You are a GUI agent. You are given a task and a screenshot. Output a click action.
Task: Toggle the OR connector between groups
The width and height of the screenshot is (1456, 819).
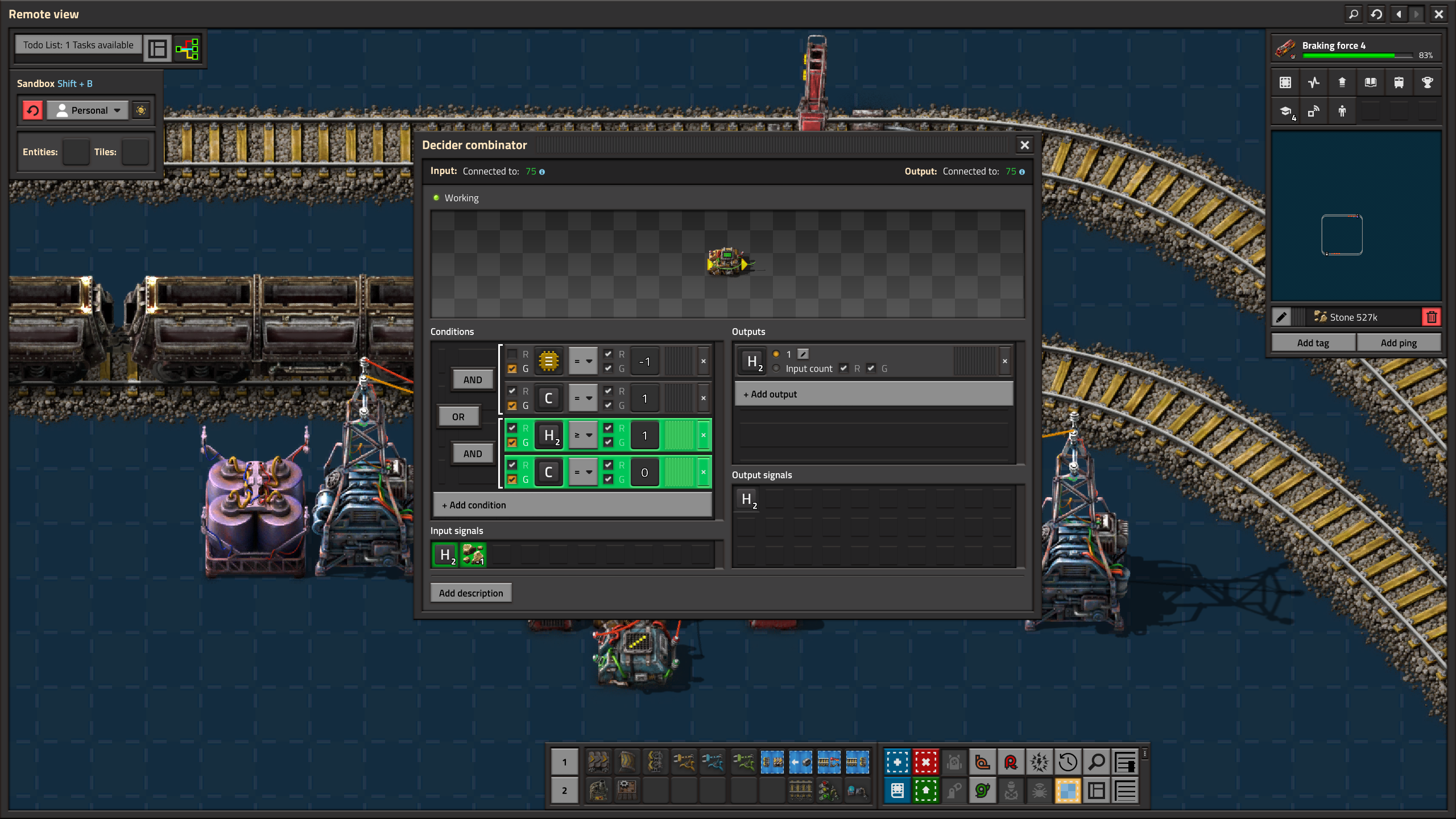(x=458, y=417)
